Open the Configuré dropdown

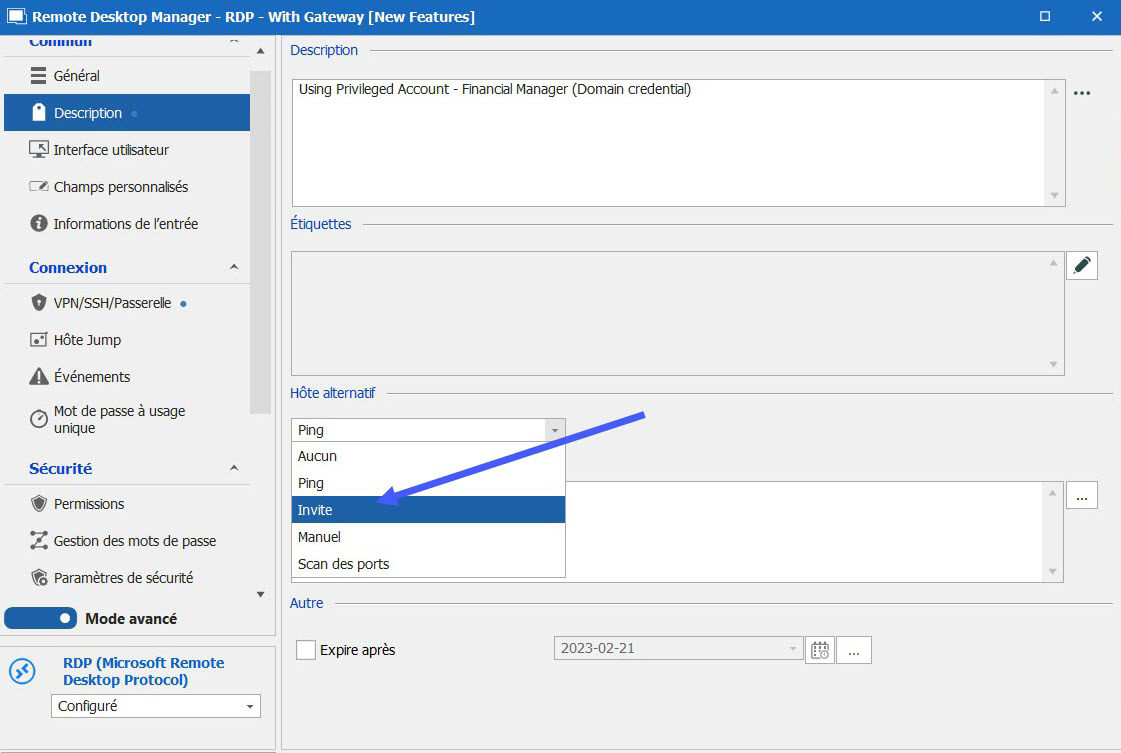point(155,706)
